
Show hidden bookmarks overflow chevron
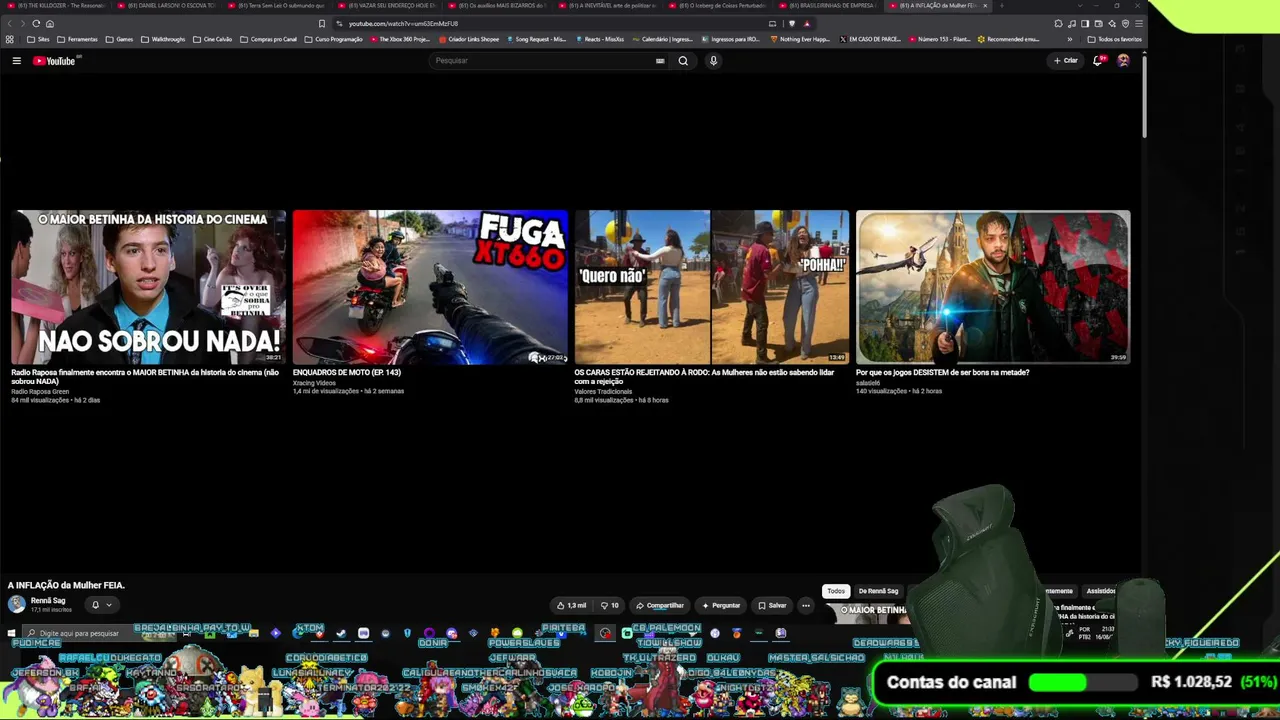[1070, 39]
